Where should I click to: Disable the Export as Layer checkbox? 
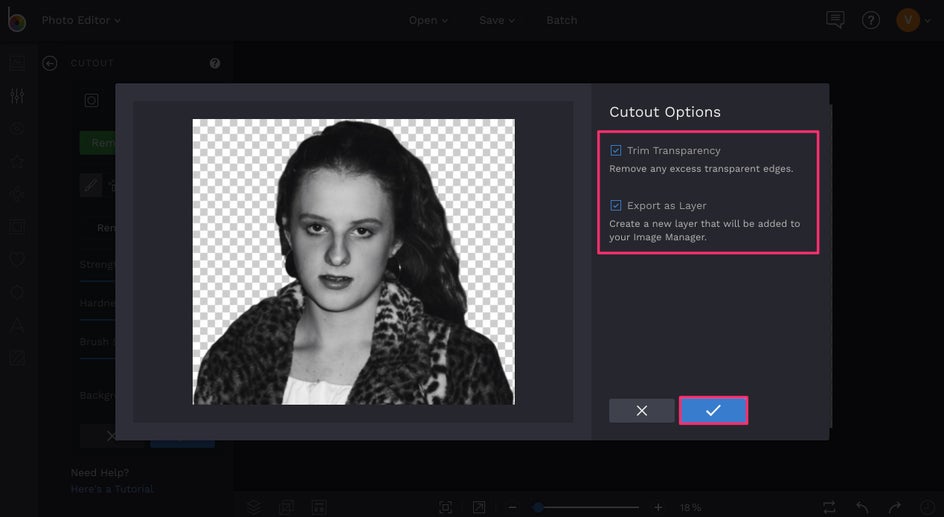[x=616, y=205]
